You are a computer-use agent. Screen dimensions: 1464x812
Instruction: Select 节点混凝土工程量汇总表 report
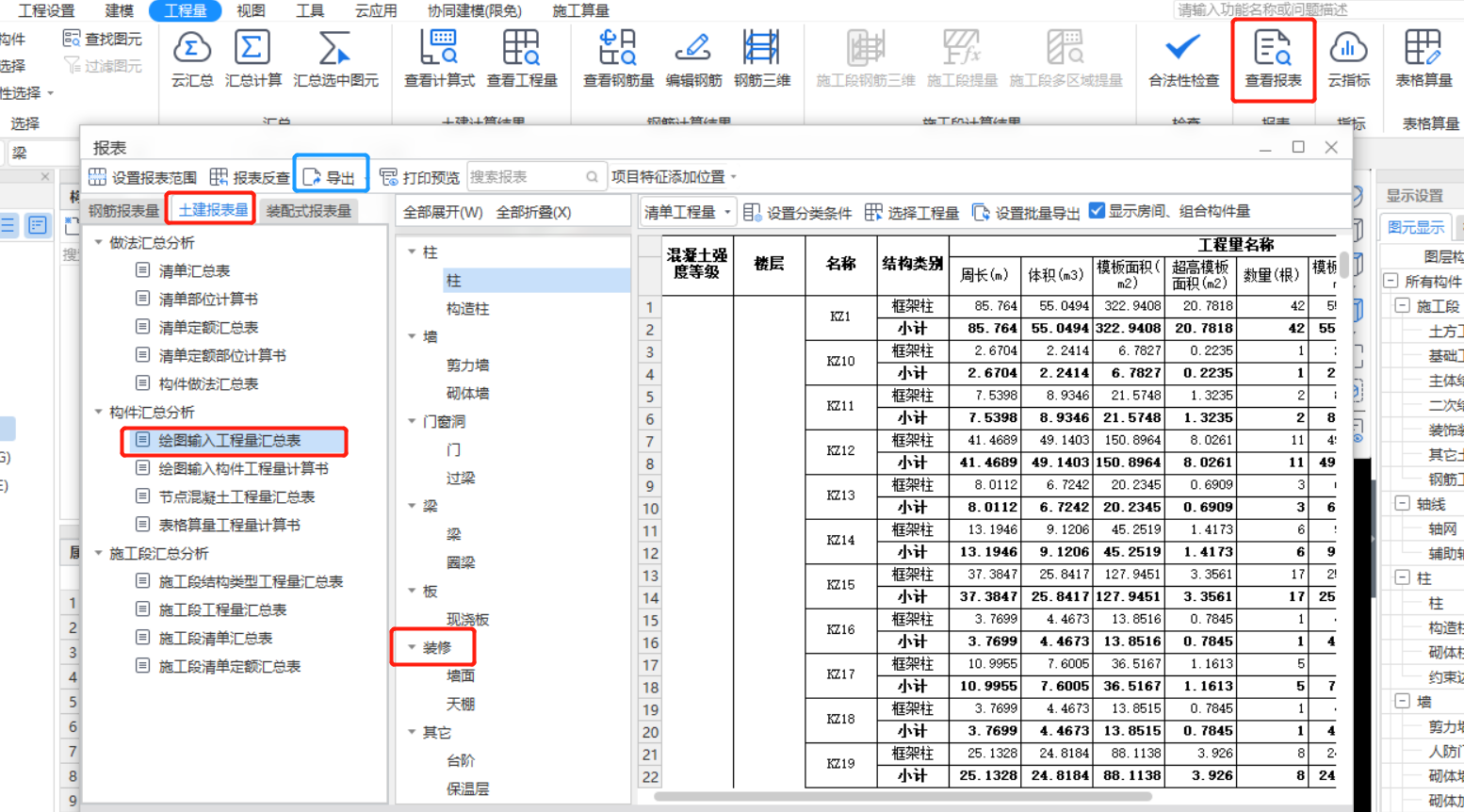coord(236,497)
